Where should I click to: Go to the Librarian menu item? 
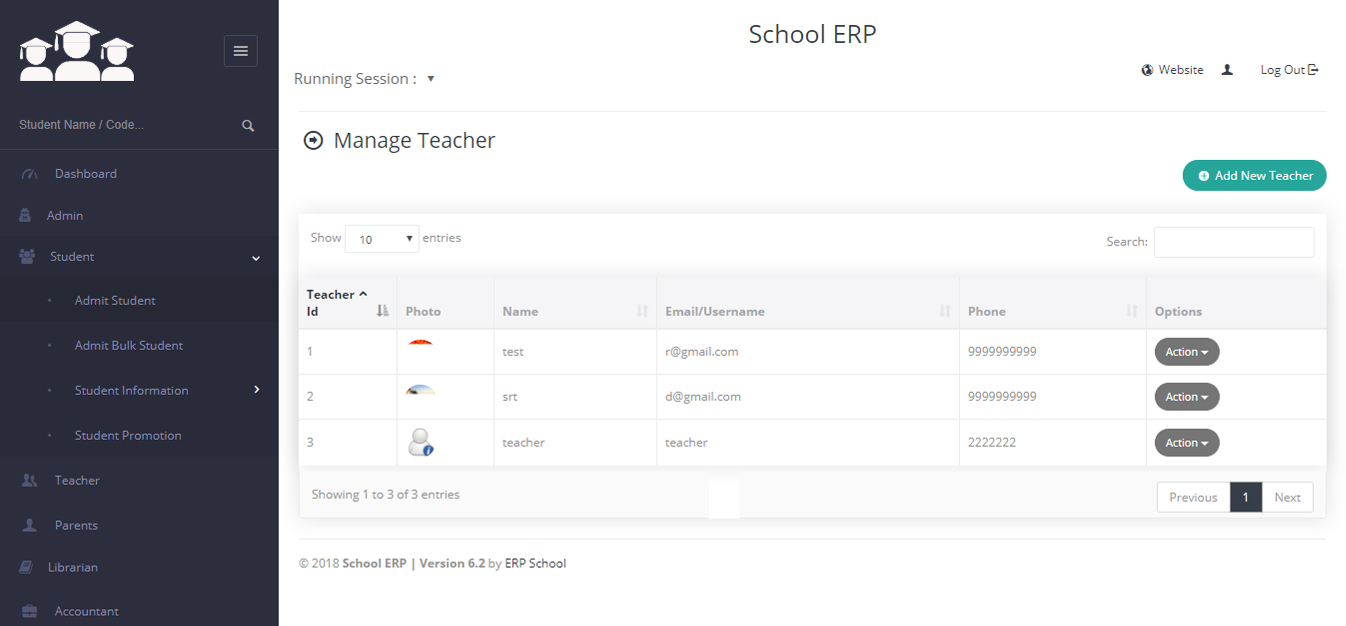72,567
